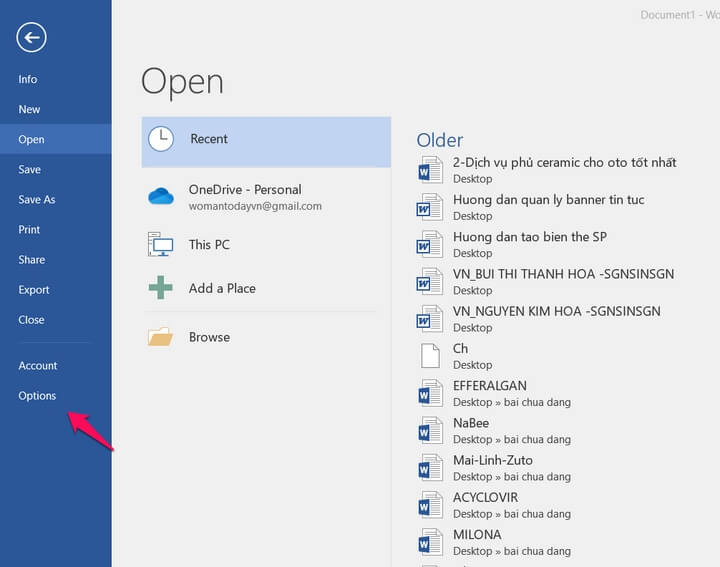Select OneDrive - Personal location
Screen dimensions: 720x567
(x=245, y=190)
